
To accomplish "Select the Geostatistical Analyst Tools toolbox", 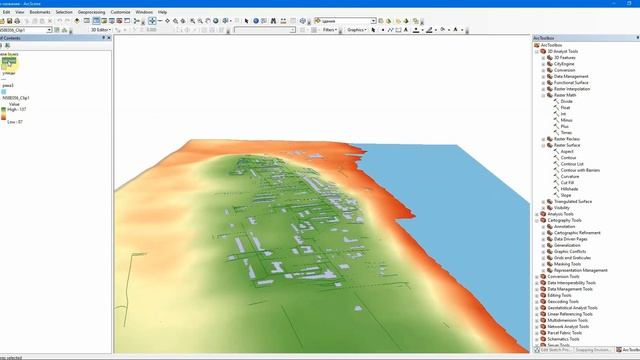I will (x=572, y=308).
